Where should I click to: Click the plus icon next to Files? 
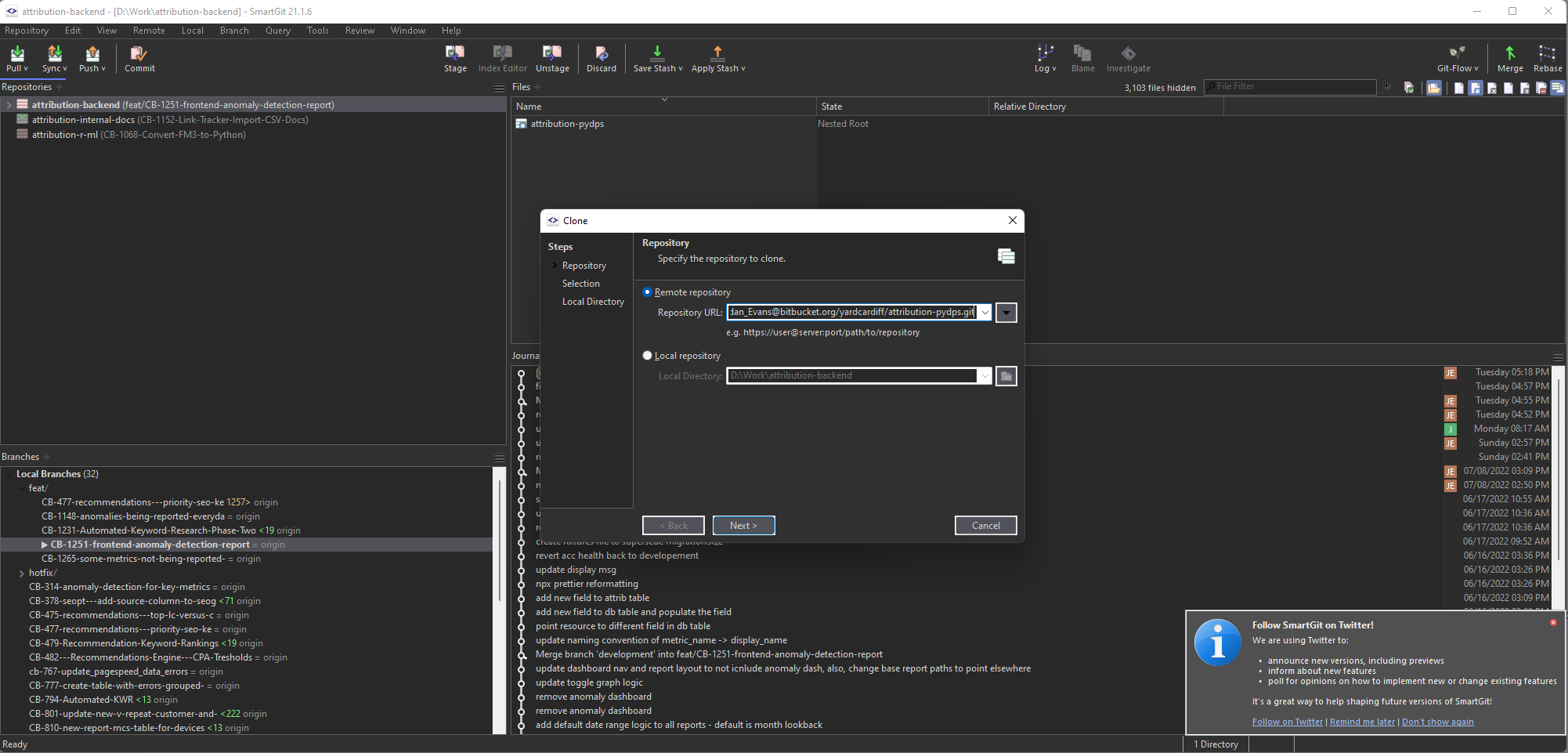click(538, 87)
